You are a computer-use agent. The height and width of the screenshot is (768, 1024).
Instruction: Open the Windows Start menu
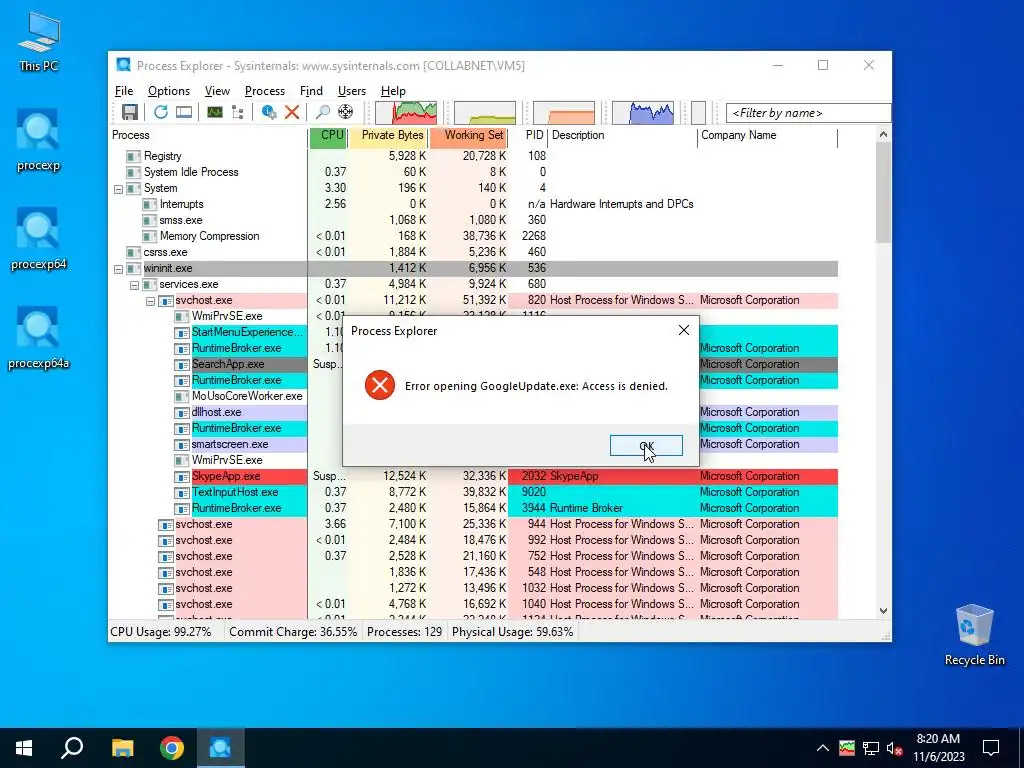coord(24,748)
